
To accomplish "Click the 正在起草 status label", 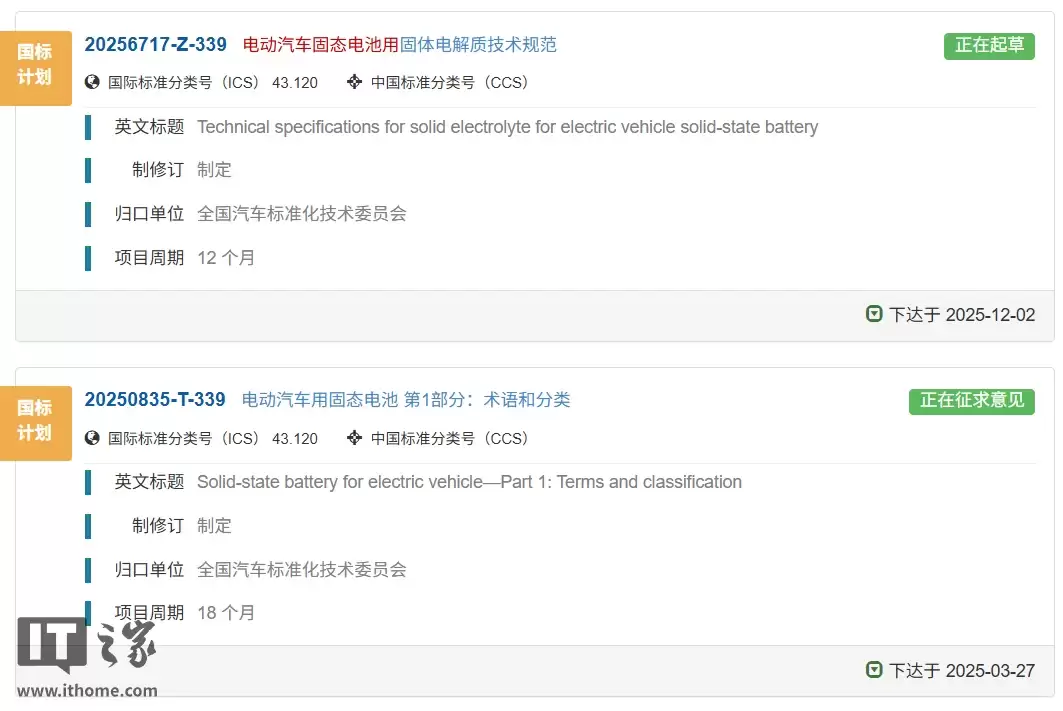I will (989, 45).
